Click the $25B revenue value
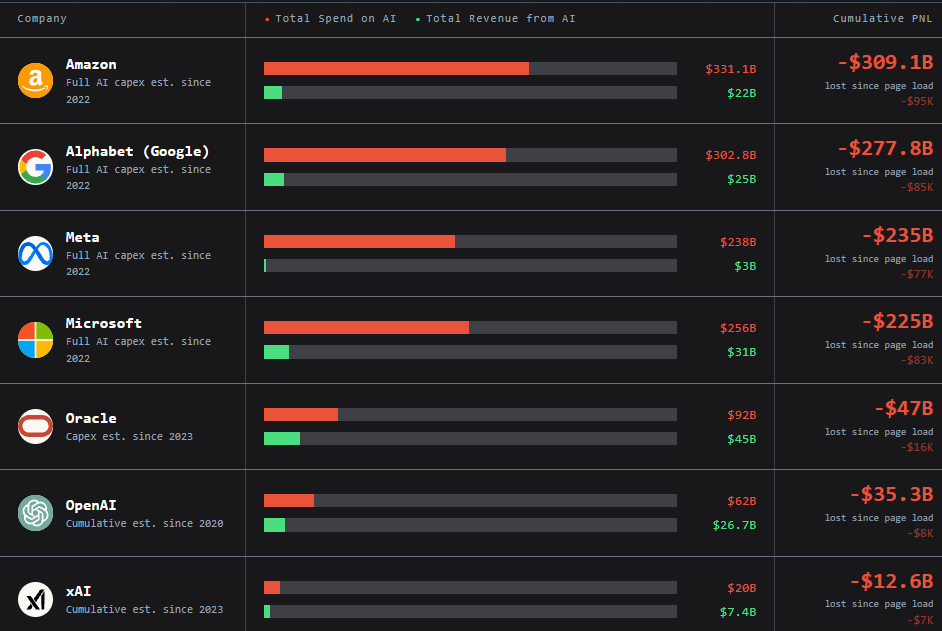Screen dimensions: 942x631 741,179
